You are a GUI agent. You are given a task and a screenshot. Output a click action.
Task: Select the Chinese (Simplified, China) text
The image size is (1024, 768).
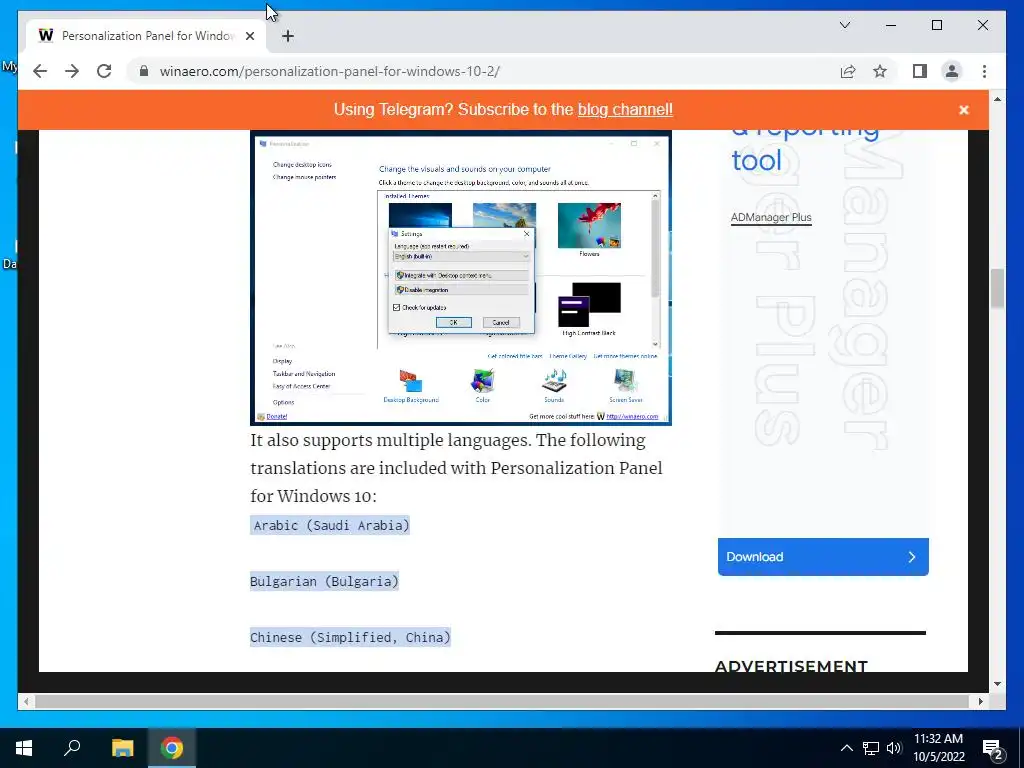(350, 637)
